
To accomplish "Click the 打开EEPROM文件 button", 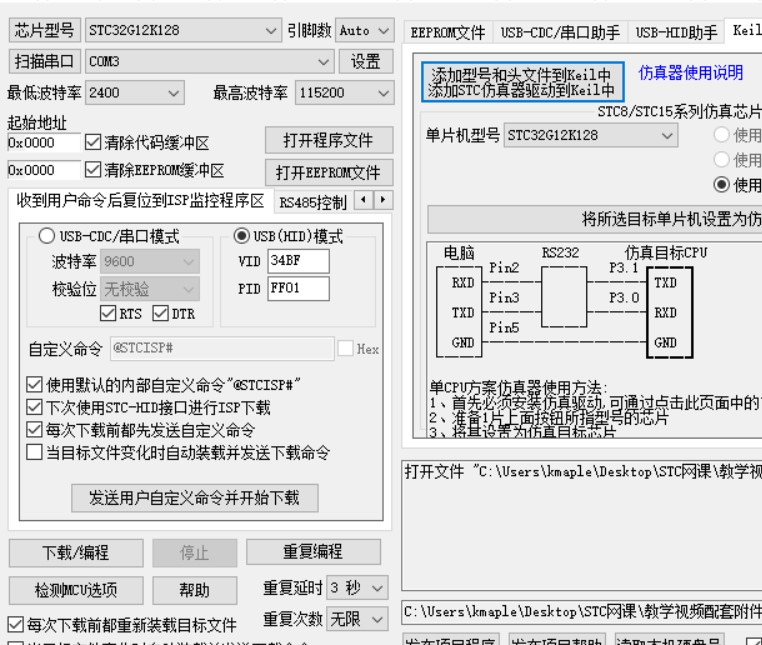I will tap(329, 172).
